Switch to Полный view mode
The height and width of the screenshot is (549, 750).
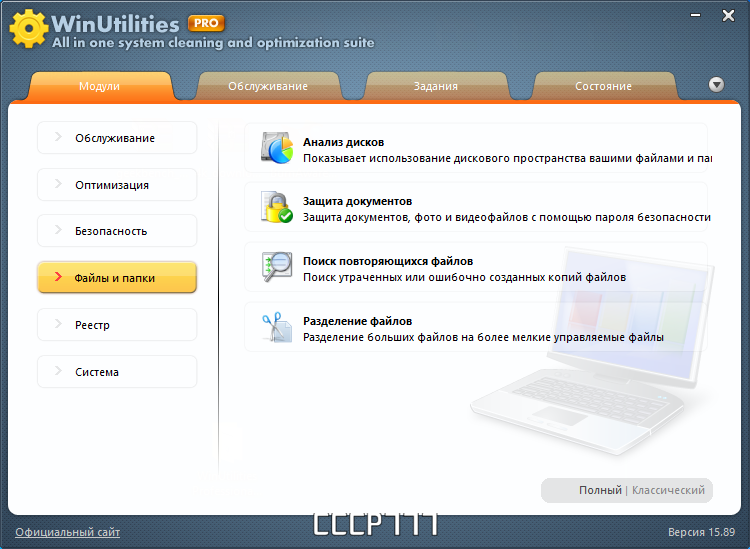tap(600, 490)
